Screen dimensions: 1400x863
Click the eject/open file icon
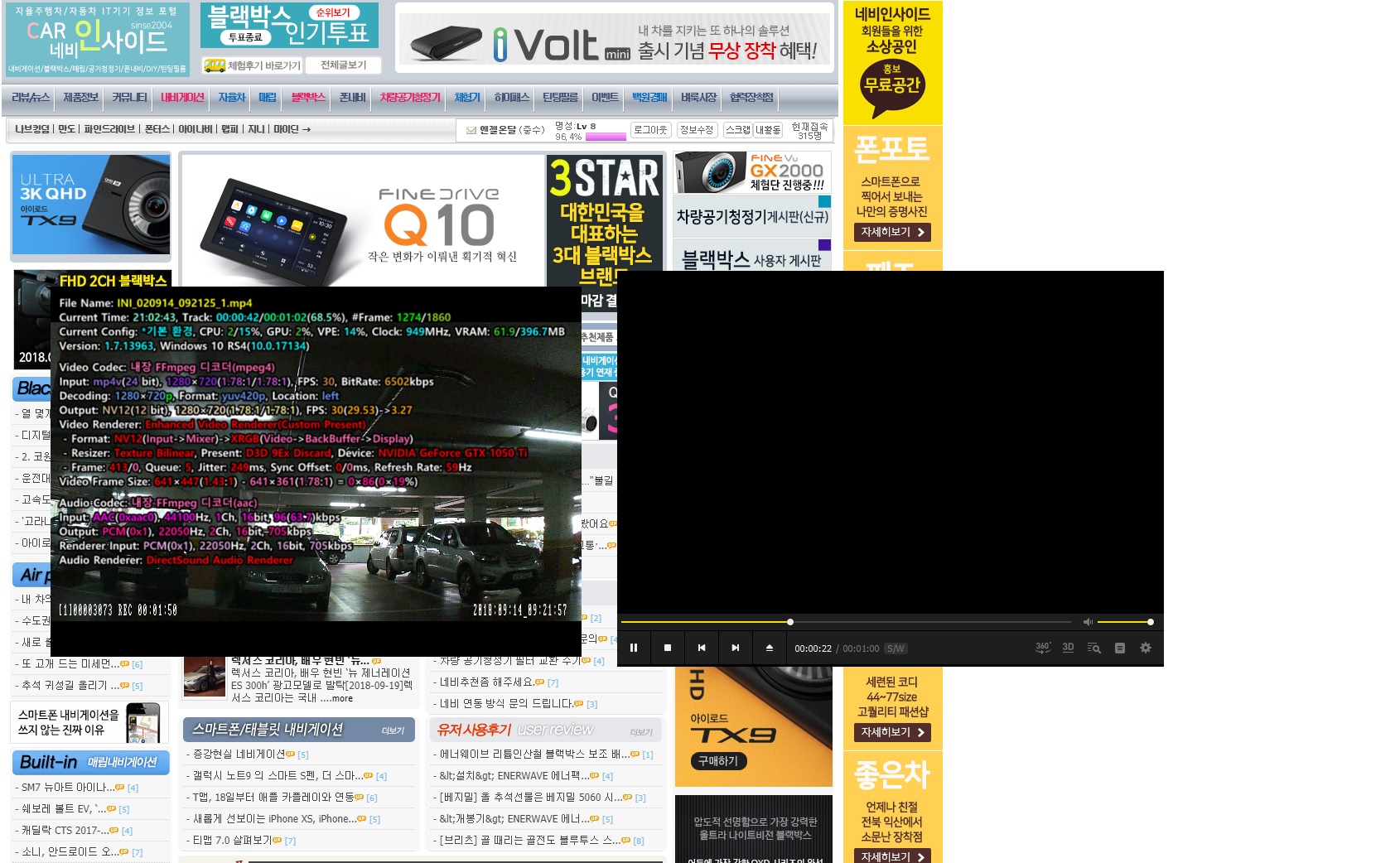pyautogui.click(x=770, y=648)
